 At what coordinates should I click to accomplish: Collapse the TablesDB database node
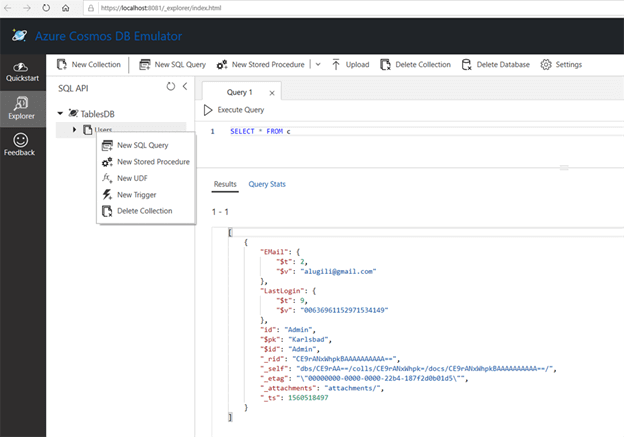[x=61, y=114]
